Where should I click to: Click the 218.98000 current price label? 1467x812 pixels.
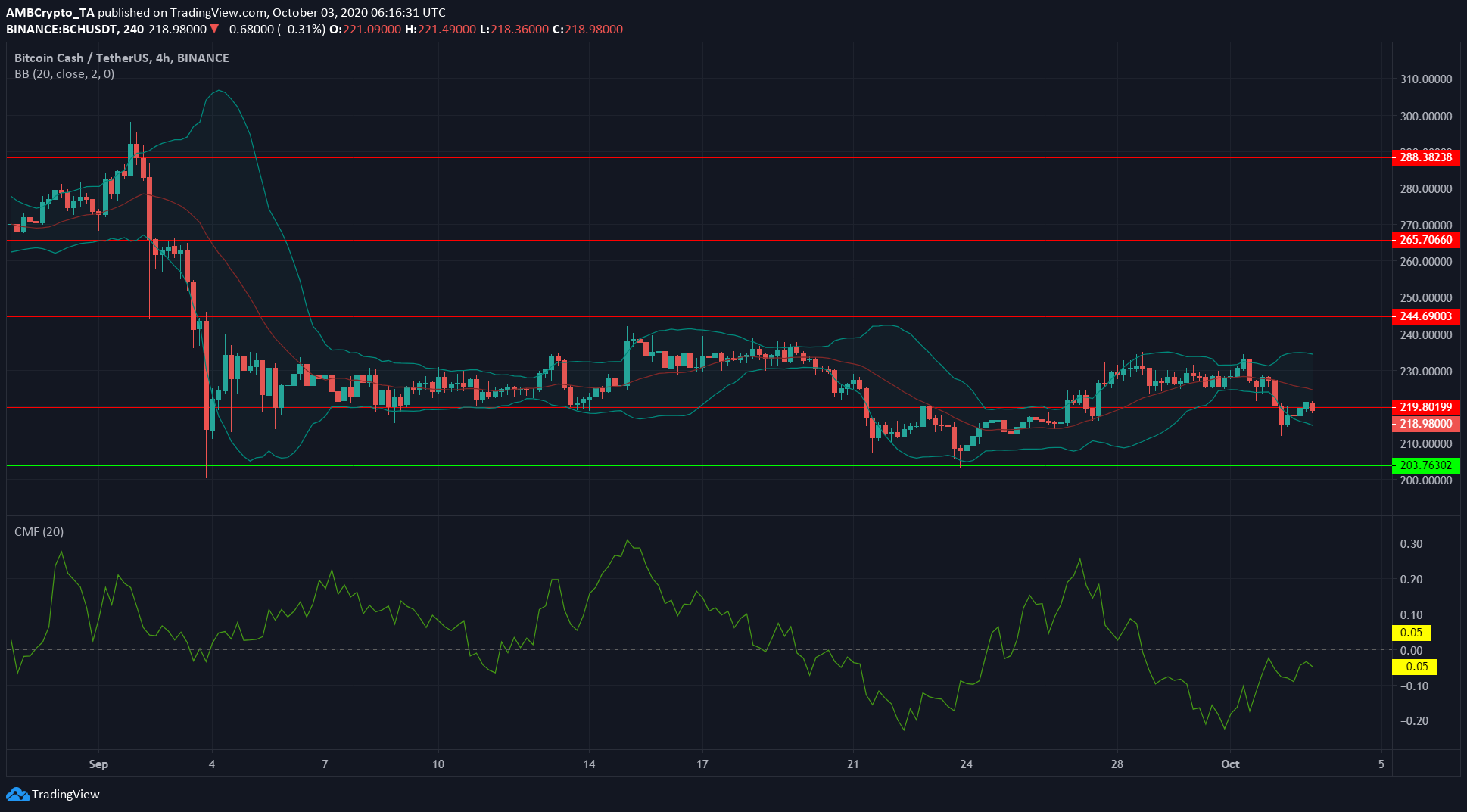coord(1426,424)
